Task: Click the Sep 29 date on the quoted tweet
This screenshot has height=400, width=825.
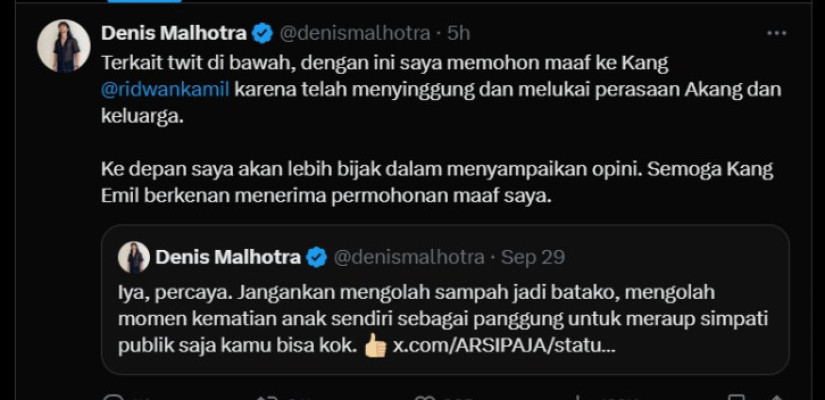Action: (532, 257)
